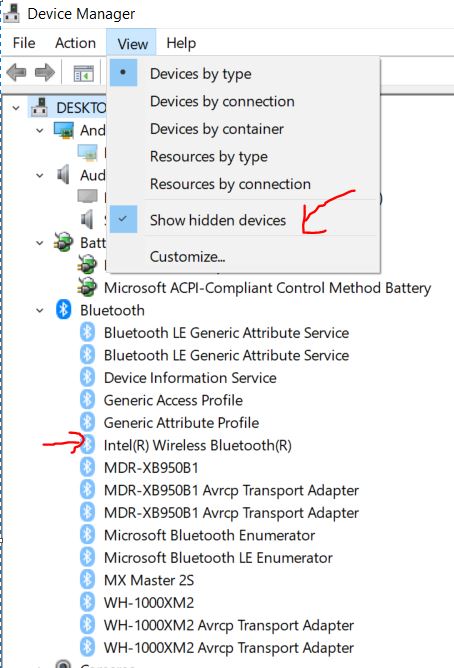This screenshot has width=454, height=668.
Task: Click the Forward arrow toolbar icon
Action: pos(44,72)
